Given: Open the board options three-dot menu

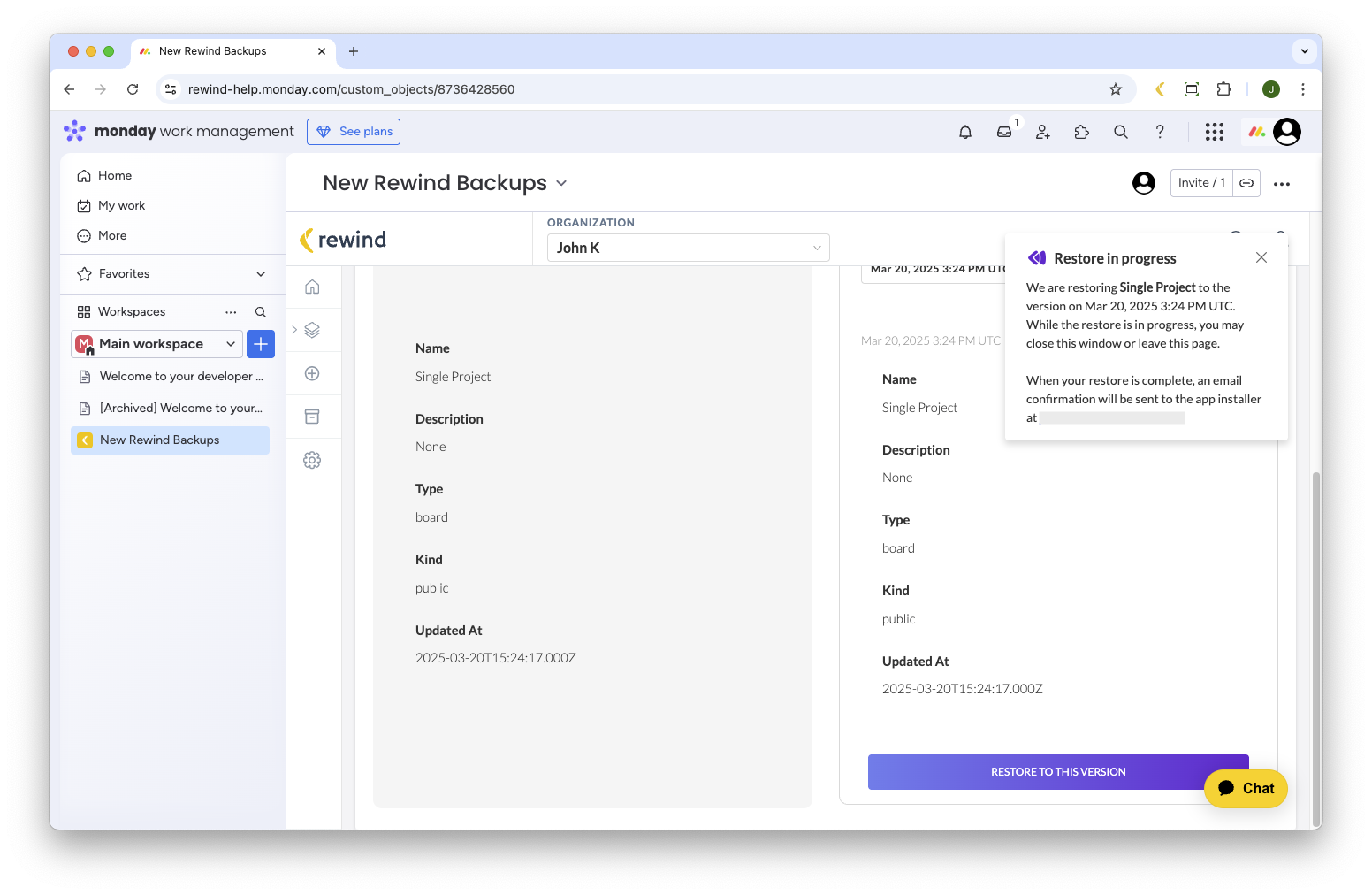Looking at the screenshot, I should [1282, 184].
